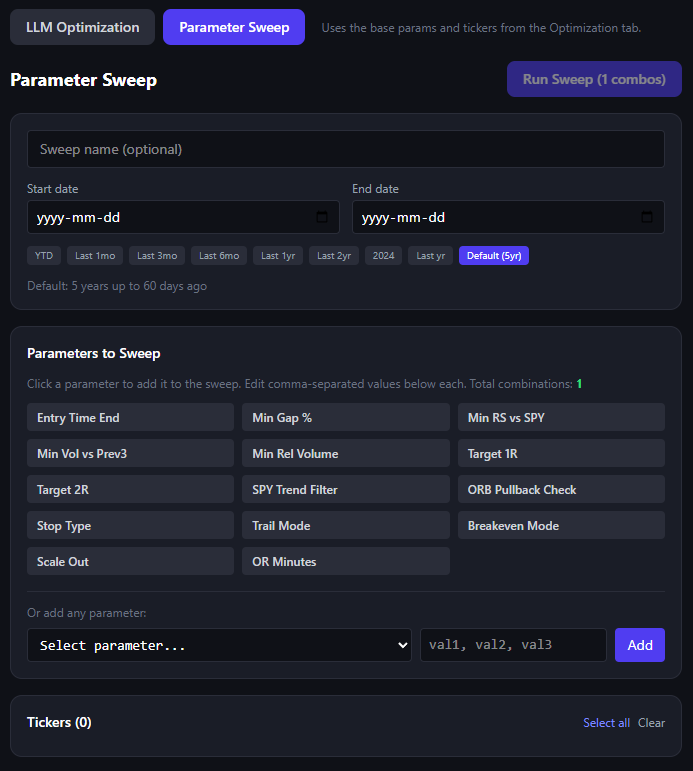Pick the Last yr date preset

[x=430, y=256]
